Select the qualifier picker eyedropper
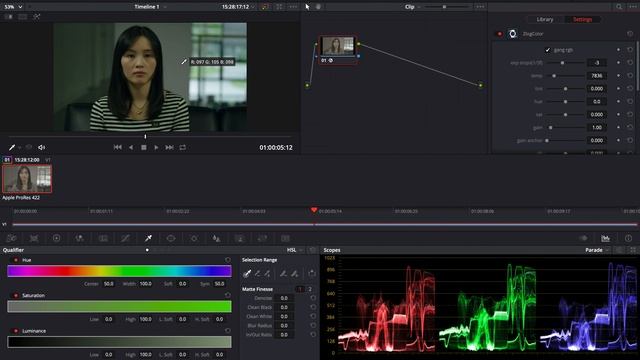 coord(247,273)
